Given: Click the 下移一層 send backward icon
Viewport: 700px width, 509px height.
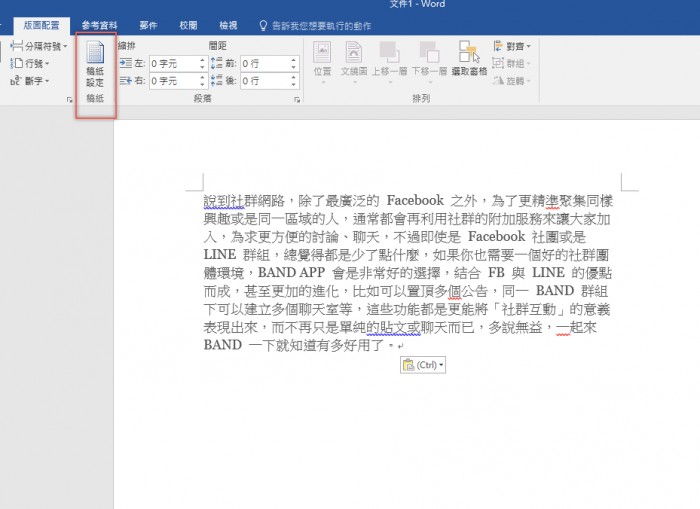Looking at the screenshot, I should (x=429, y=59).
